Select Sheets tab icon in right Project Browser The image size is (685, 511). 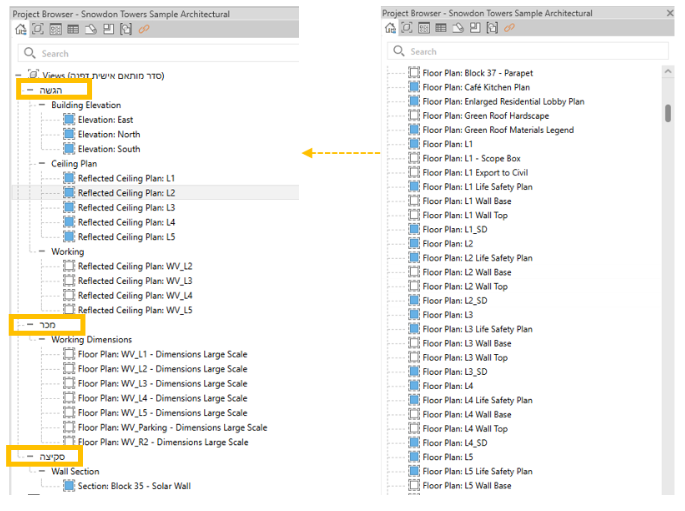(458, 28)
